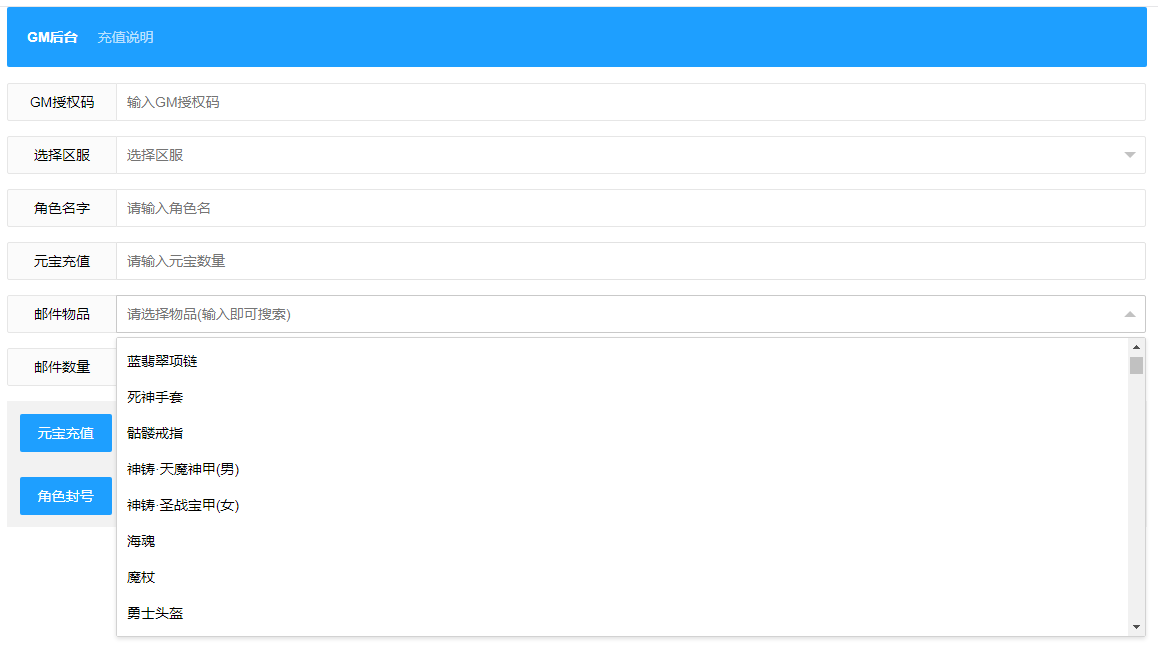Click the 邮件物品 item search box

pos(620,314)
